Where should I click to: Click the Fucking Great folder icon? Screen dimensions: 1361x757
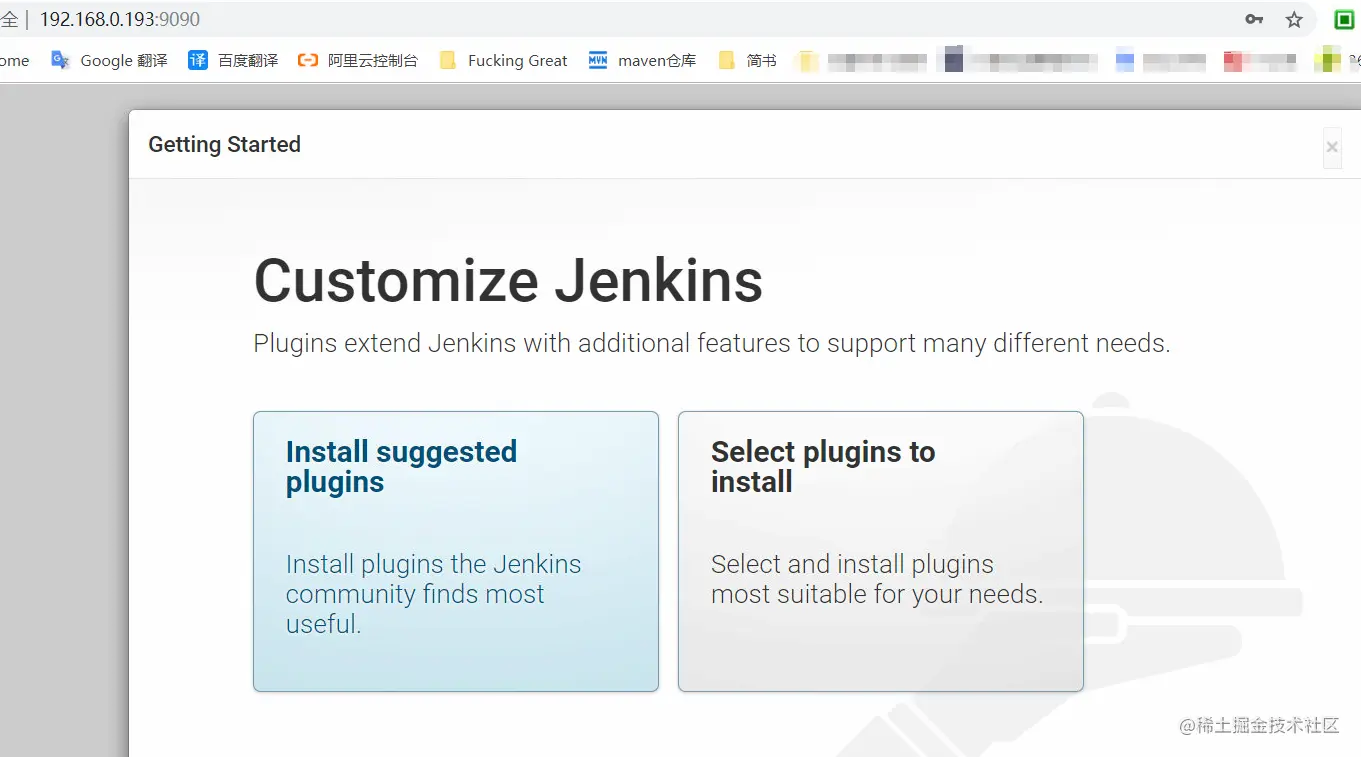(x=448, y=60)
